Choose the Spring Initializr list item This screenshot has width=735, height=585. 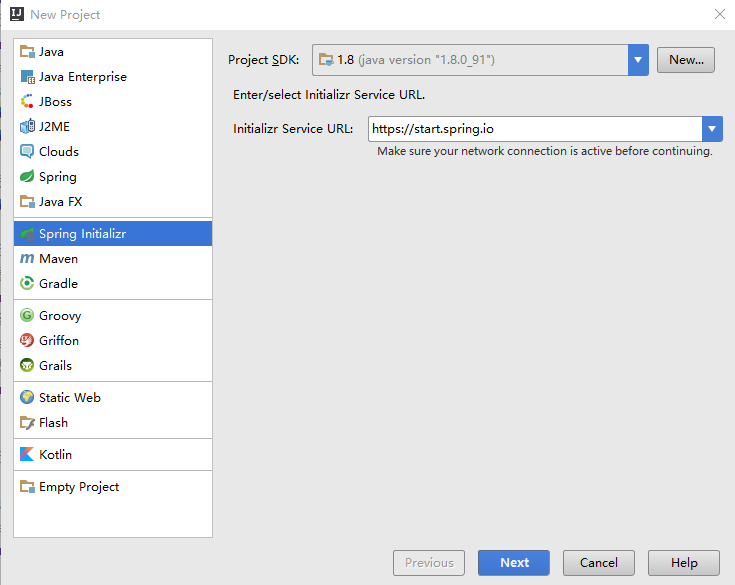click(82, 234)
